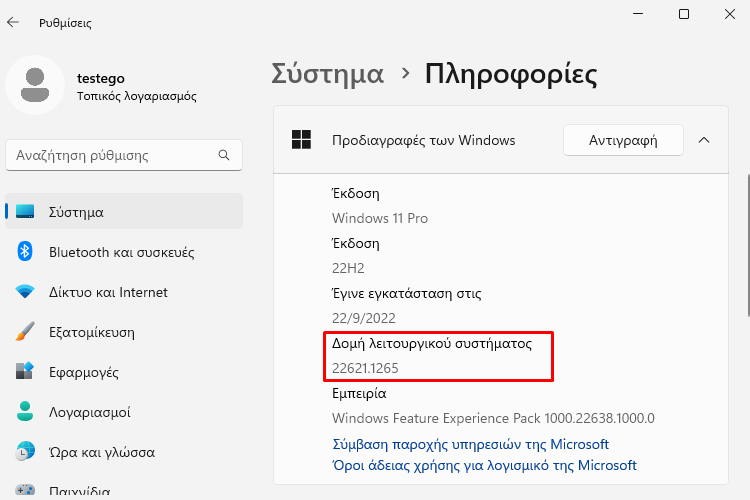This screenshot has height=500, width=750.
Task: Click the Αναζήτηση ρύθμισης search field
Action: (124, 155)
